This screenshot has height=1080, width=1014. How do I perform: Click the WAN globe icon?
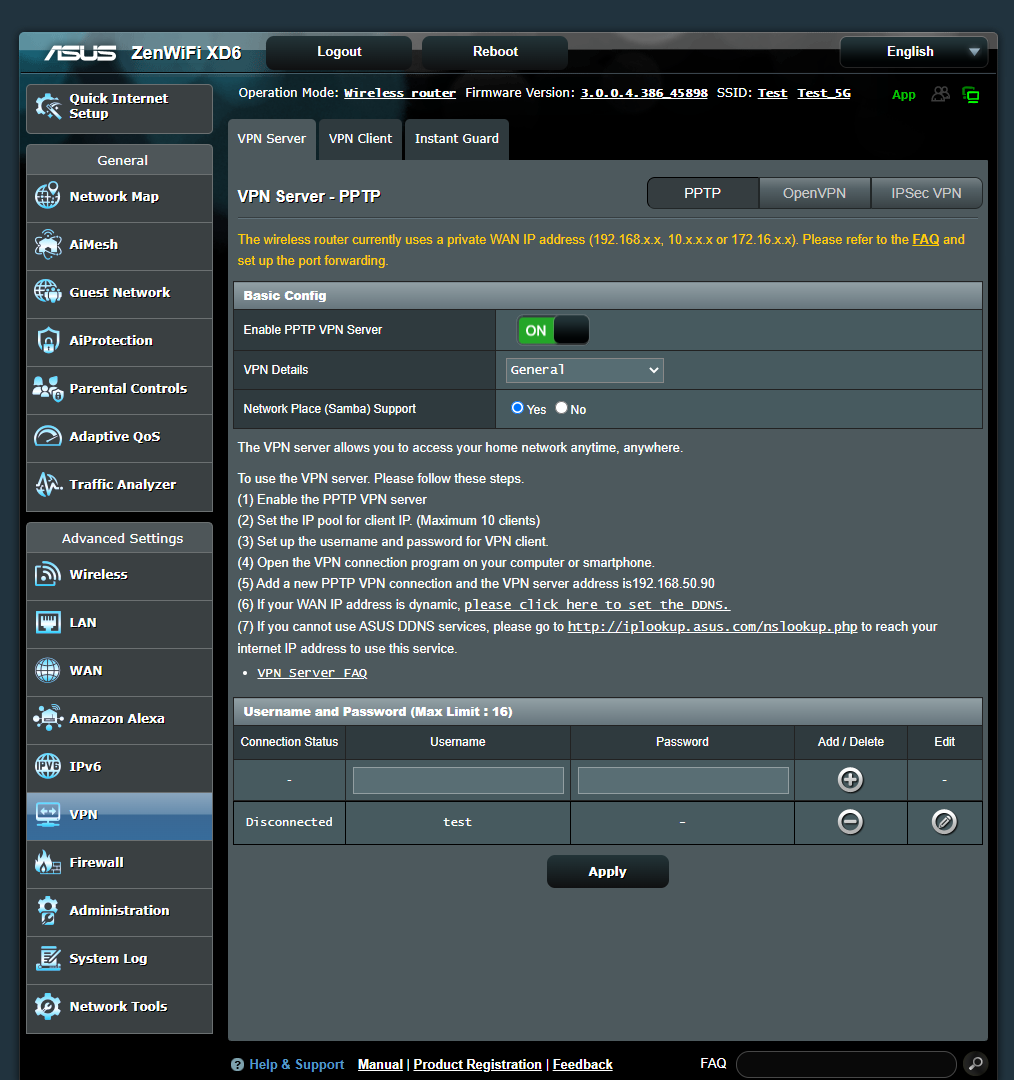48,670
